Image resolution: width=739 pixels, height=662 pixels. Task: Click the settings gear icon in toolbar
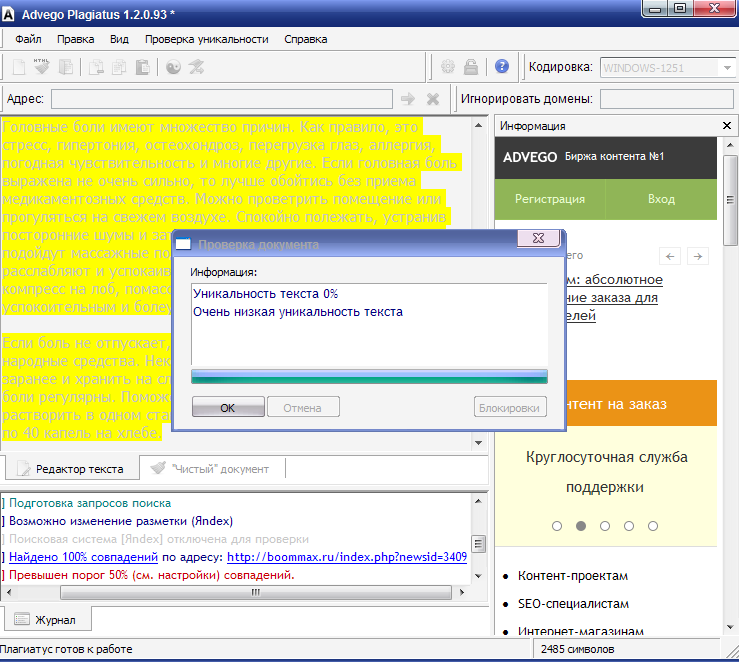point(447,67)
